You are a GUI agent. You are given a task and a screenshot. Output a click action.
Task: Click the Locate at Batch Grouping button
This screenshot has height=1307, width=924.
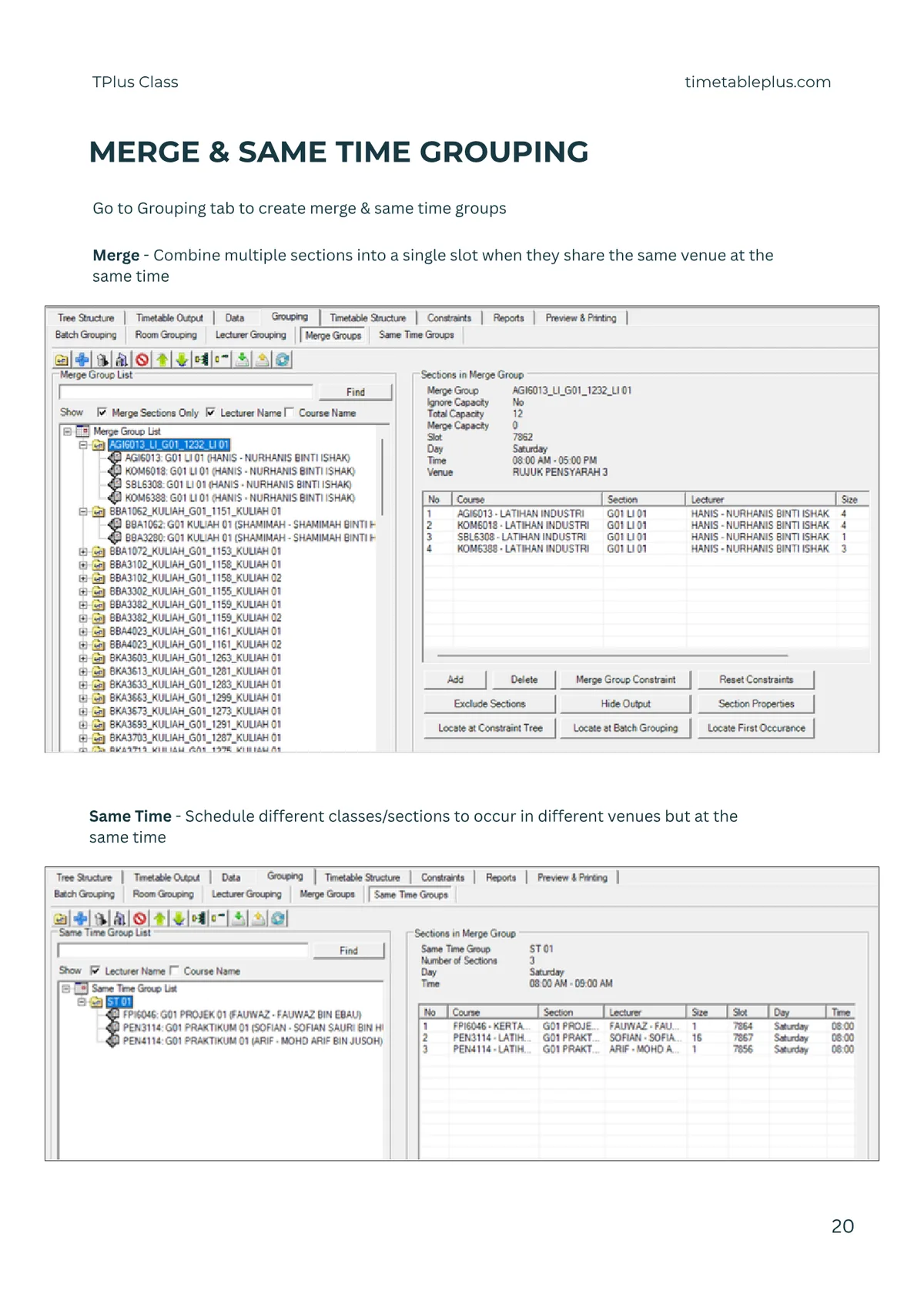pos(625,728)
